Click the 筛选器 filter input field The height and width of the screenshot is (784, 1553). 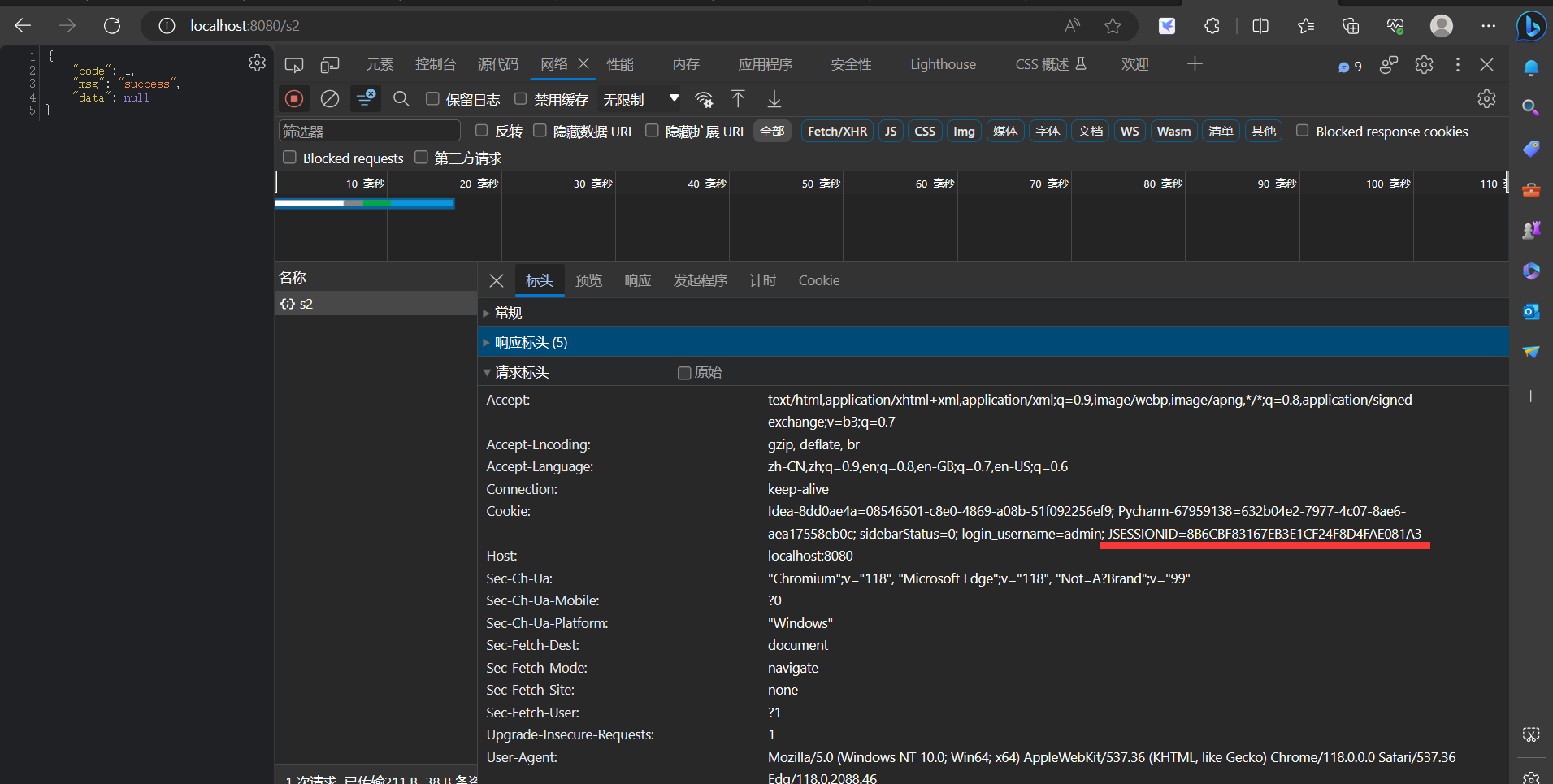click(x=370, y=132)
